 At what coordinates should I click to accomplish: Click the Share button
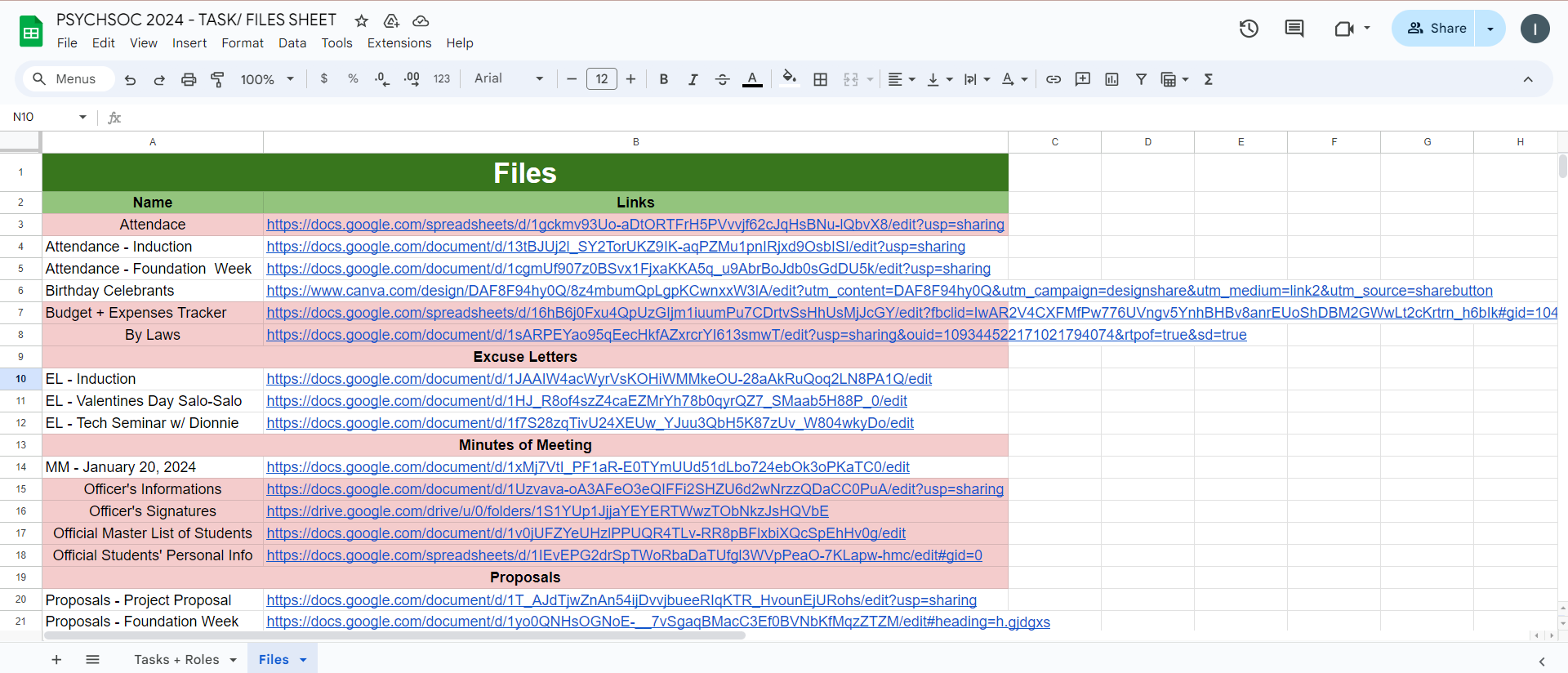click(x=1437, y=29)
